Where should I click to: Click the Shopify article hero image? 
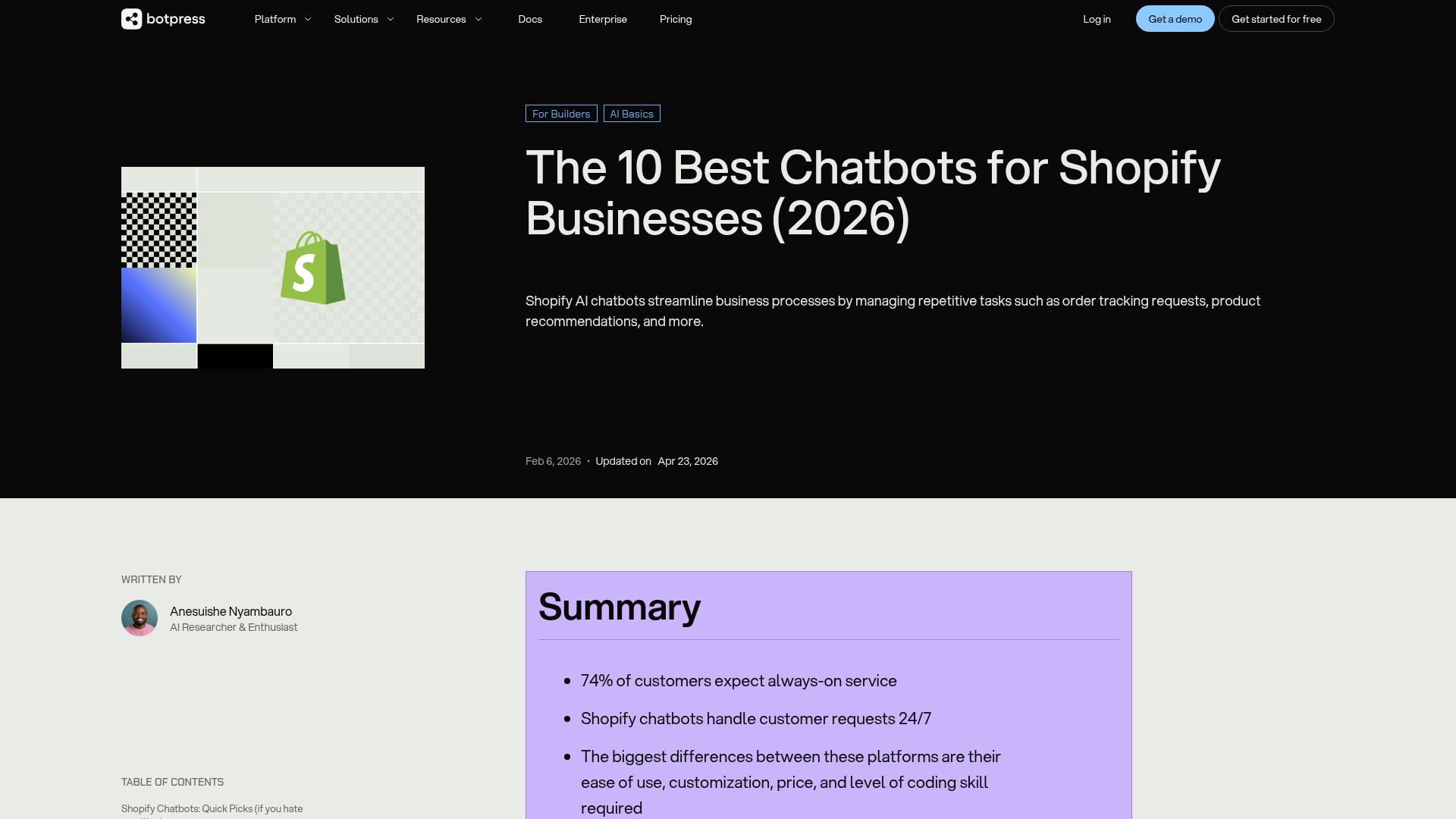(x=273, y=268)
